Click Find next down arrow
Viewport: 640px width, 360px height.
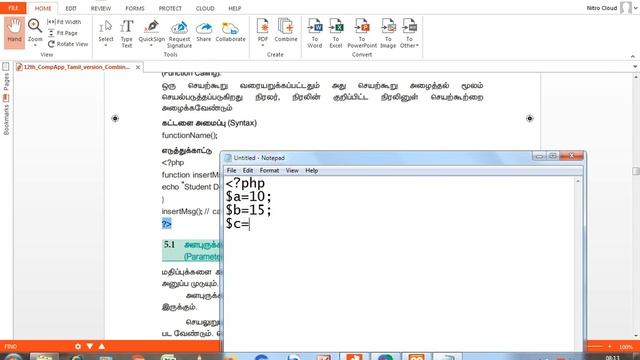[90, 347]
